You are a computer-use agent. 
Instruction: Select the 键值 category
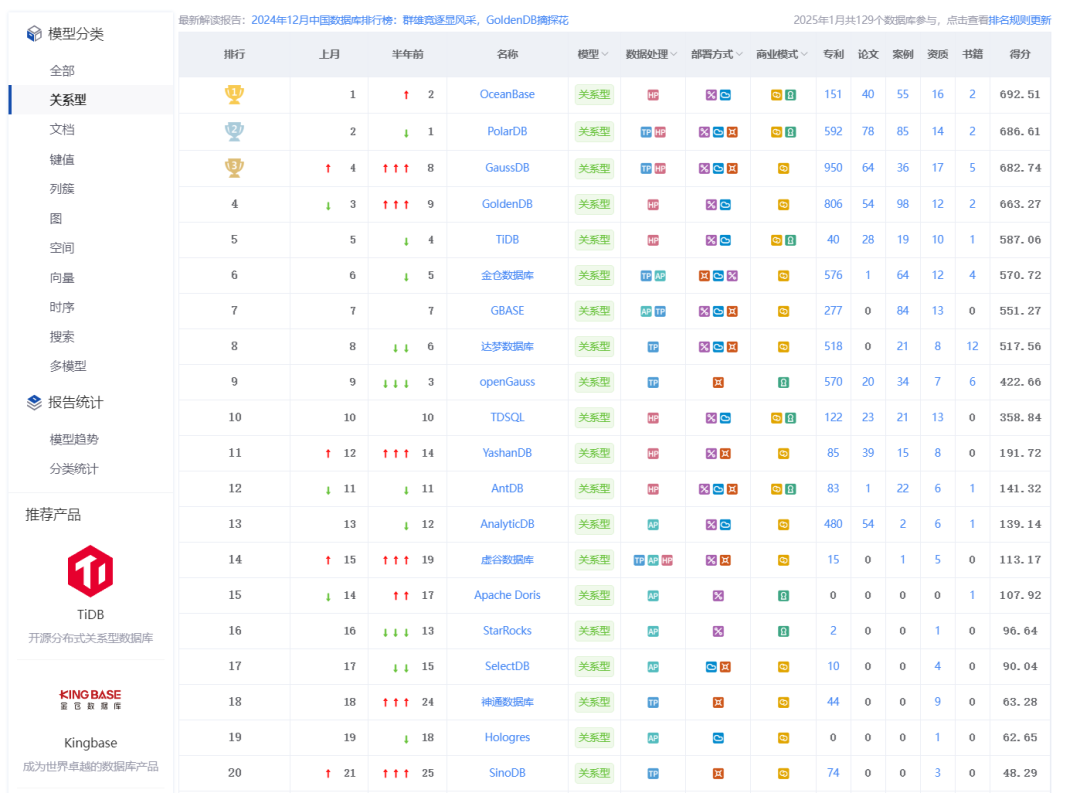click(62, 159)
